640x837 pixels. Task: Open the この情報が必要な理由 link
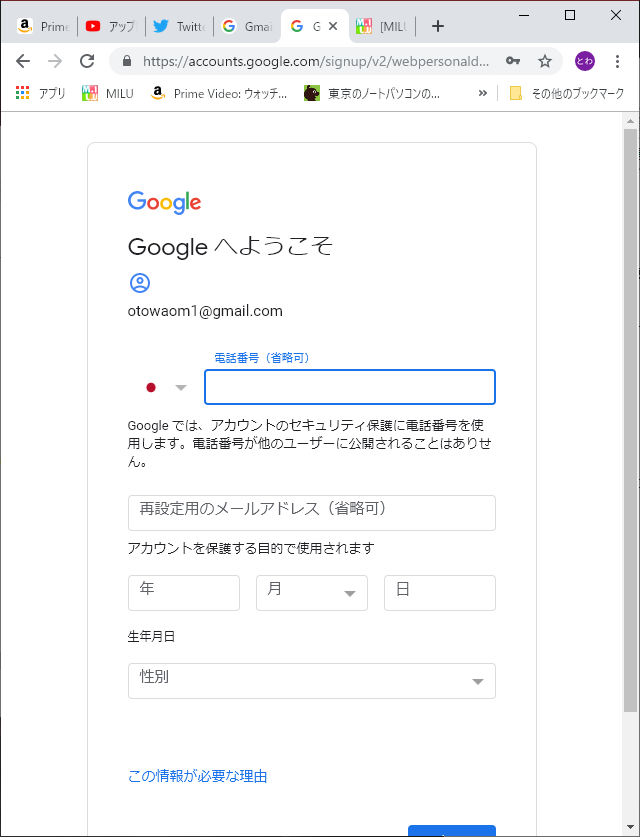click(x=197, y=776)
